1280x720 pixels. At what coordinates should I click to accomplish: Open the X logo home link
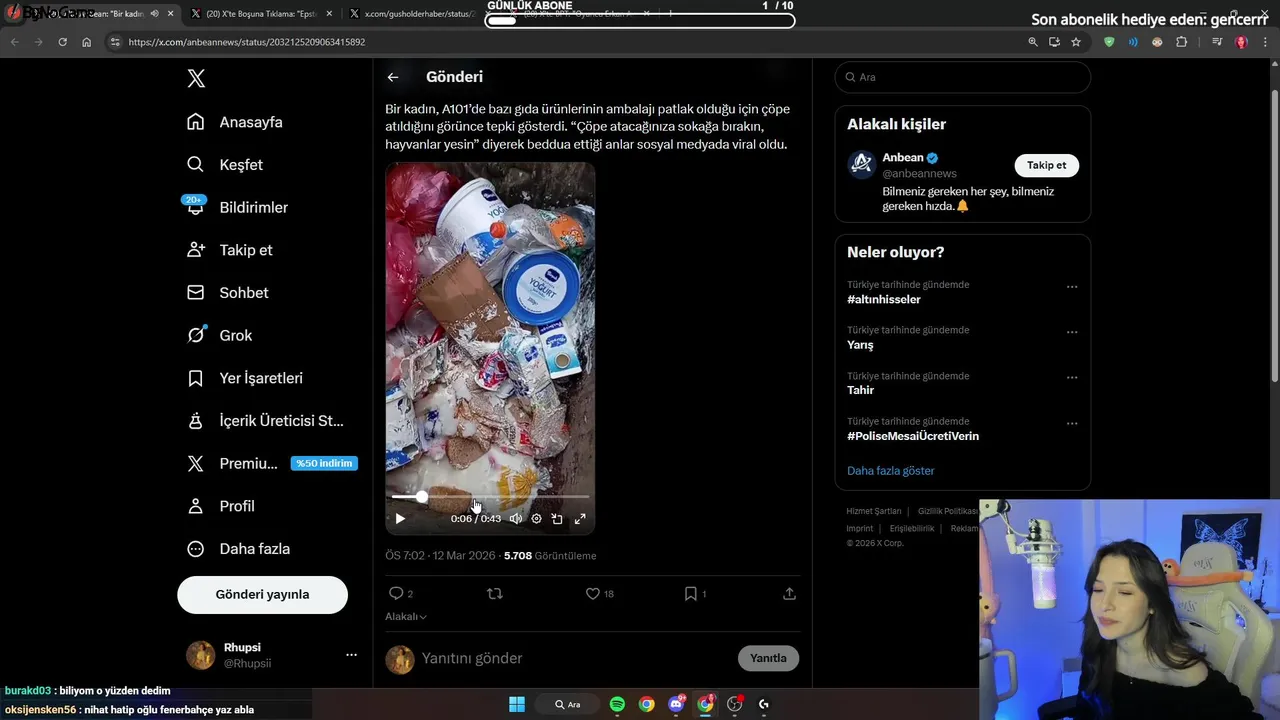196,79
